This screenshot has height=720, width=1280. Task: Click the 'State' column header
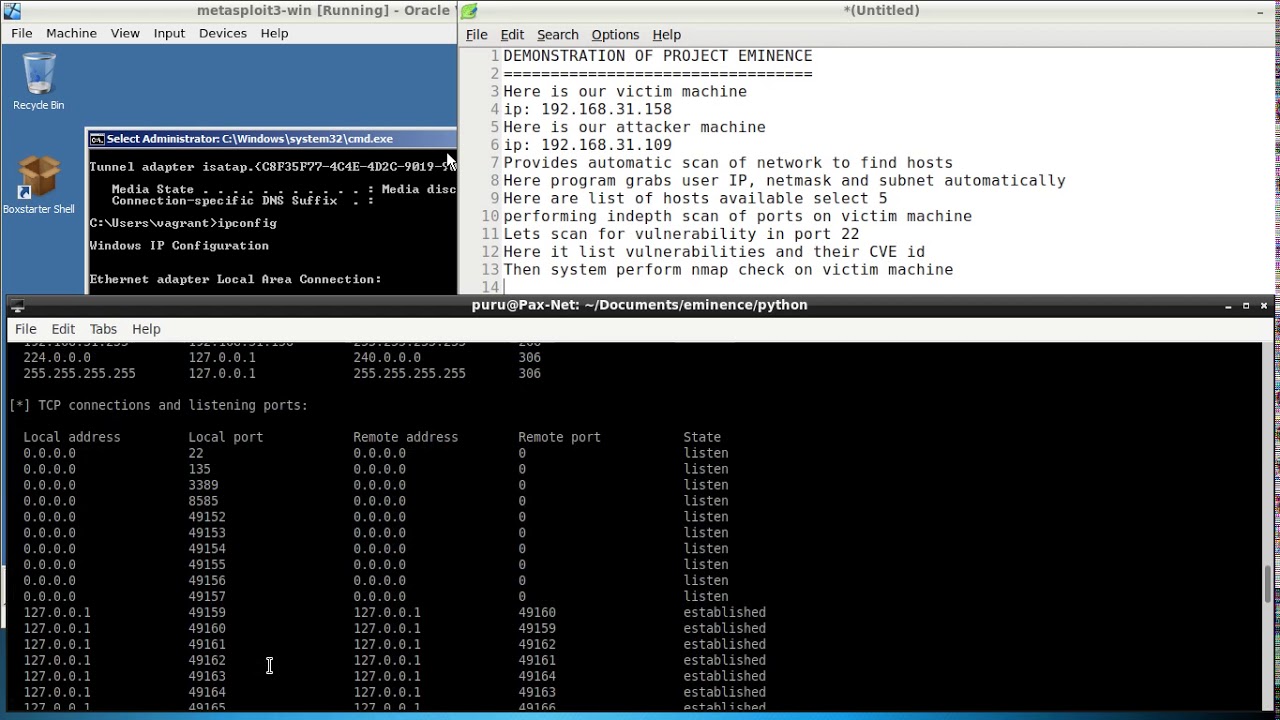coord(702,437)
